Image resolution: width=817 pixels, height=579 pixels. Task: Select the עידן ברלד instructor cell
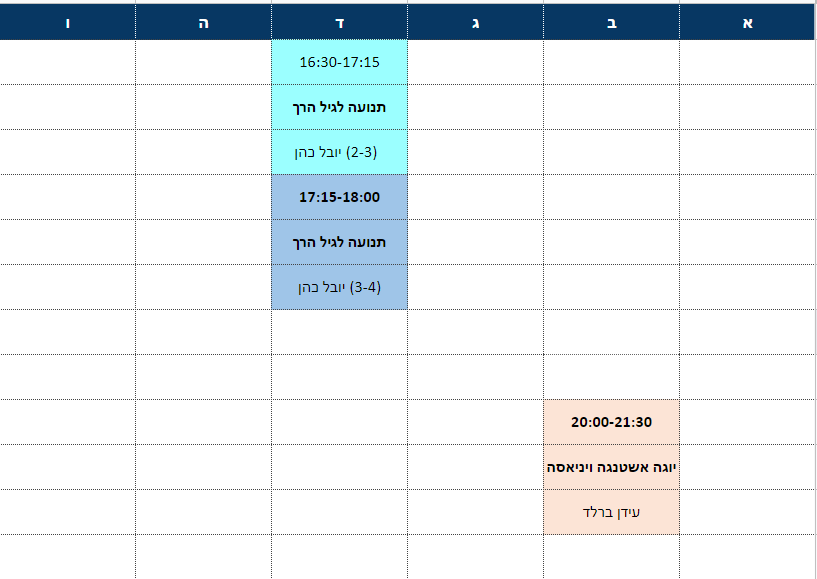coord(611,512)
